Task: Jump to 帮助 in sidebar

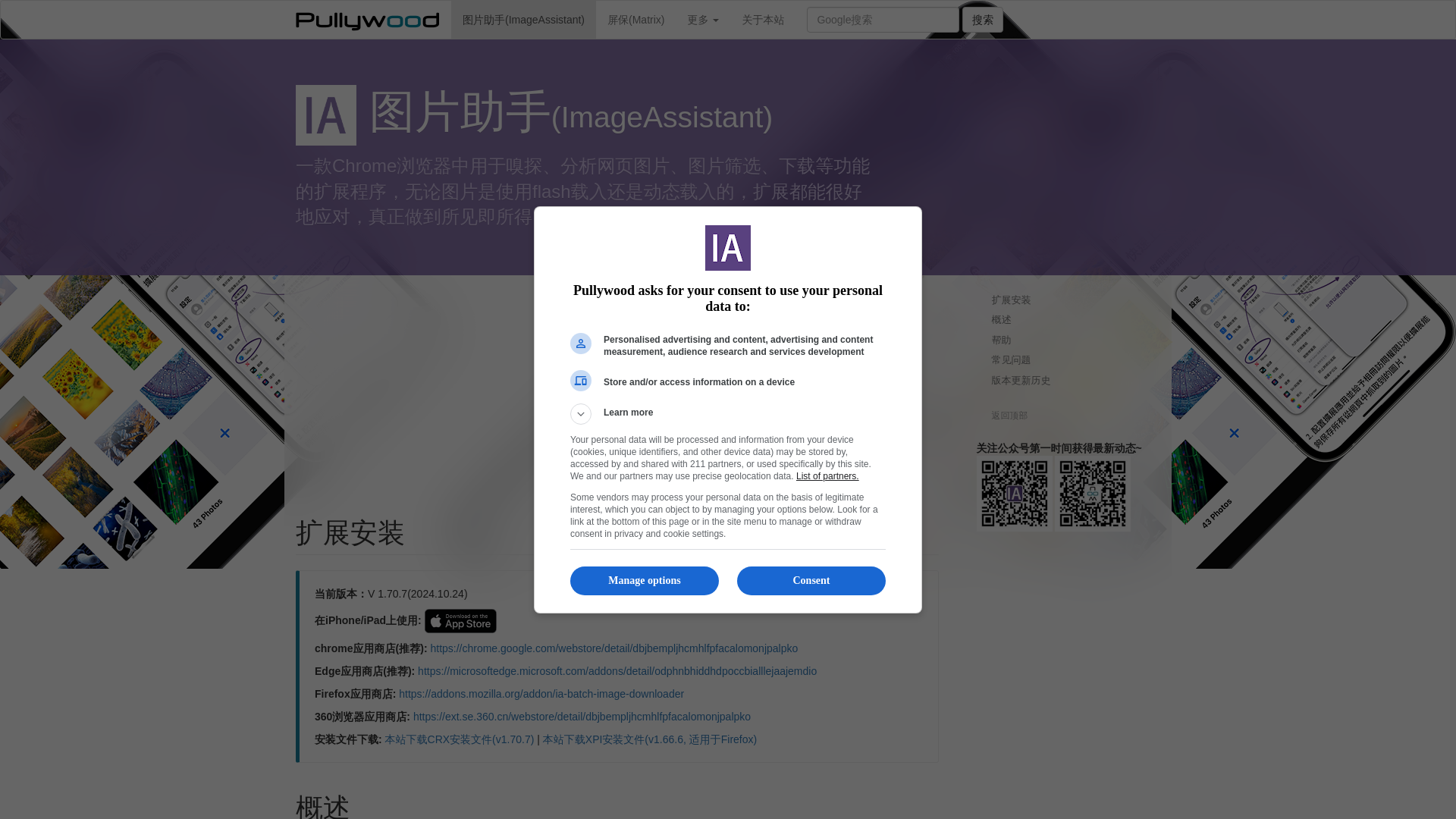Action: 1001,340
